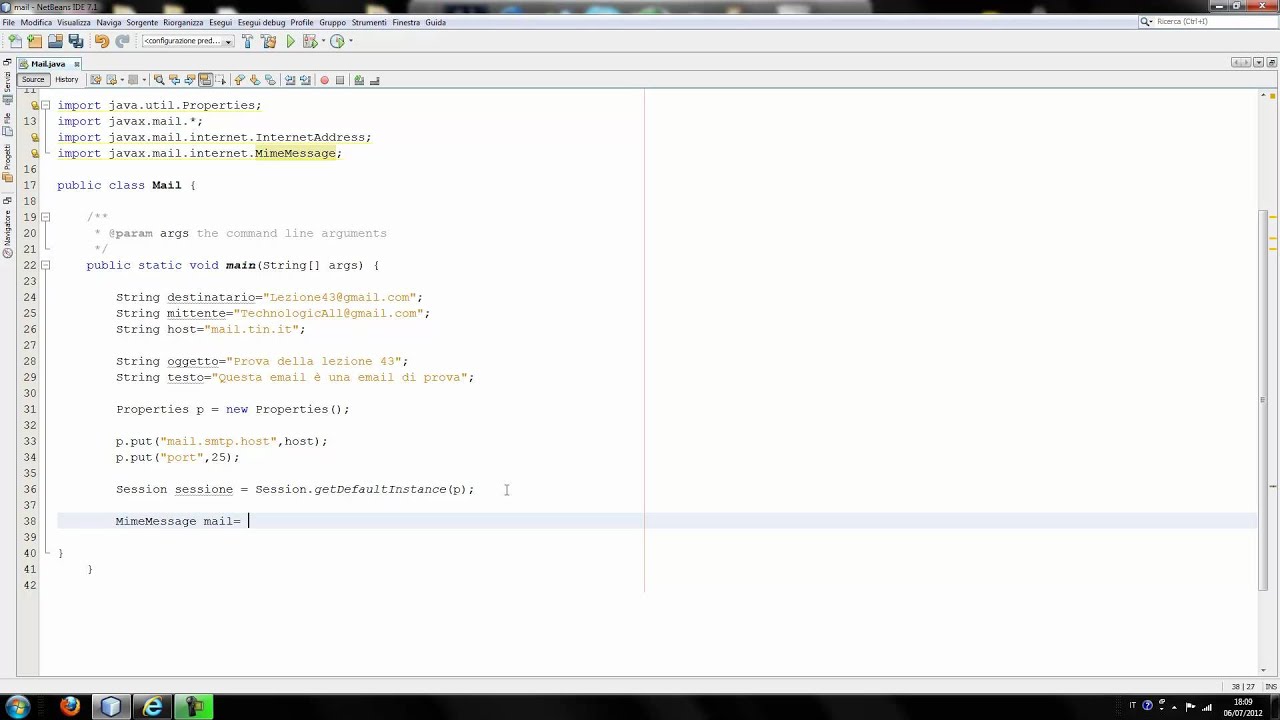The width and height of the screenshot is (1280, 720).
Task: Switch to the Source view
Action: 33,80
